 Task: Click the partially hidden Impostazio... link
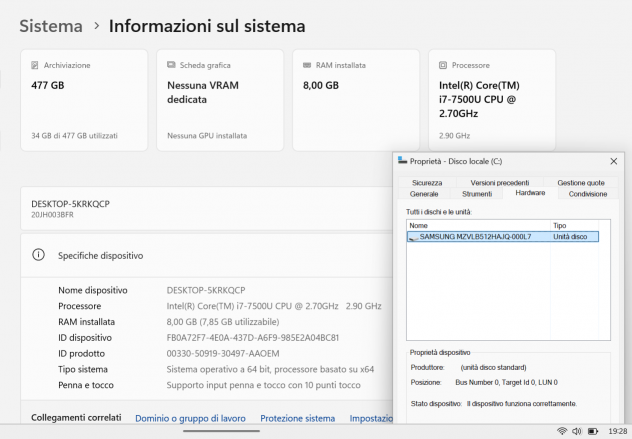[x=371, y=418]
